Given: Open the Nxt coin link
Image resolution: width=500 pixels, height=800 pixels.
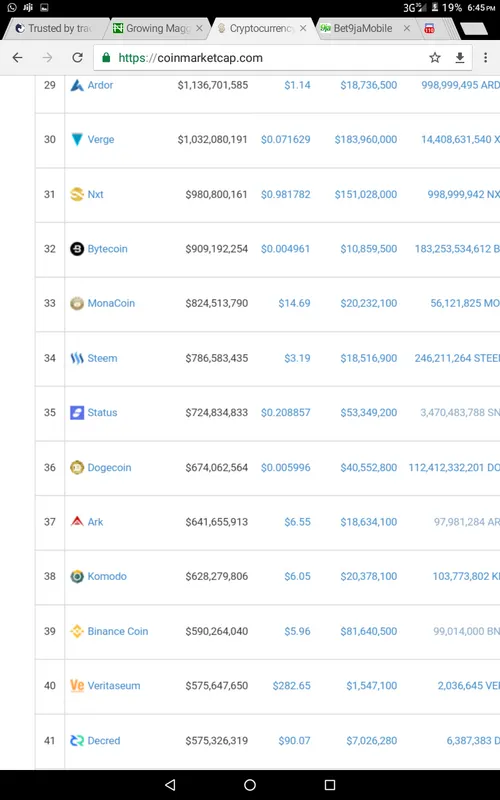Looking at the screenshot, I should [95, 194].
